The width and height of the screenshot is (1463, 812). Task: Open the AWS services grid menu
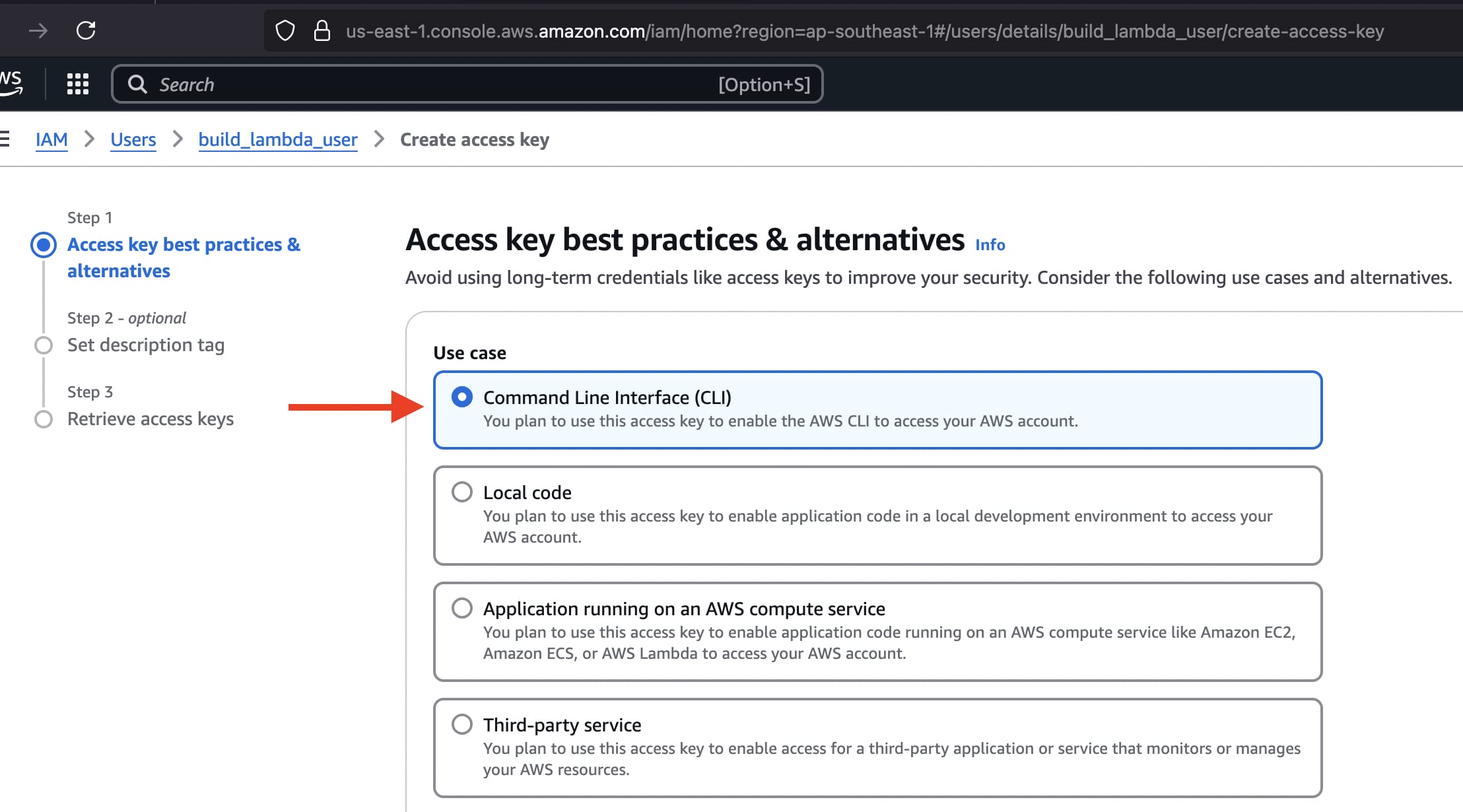pos(78,84)
